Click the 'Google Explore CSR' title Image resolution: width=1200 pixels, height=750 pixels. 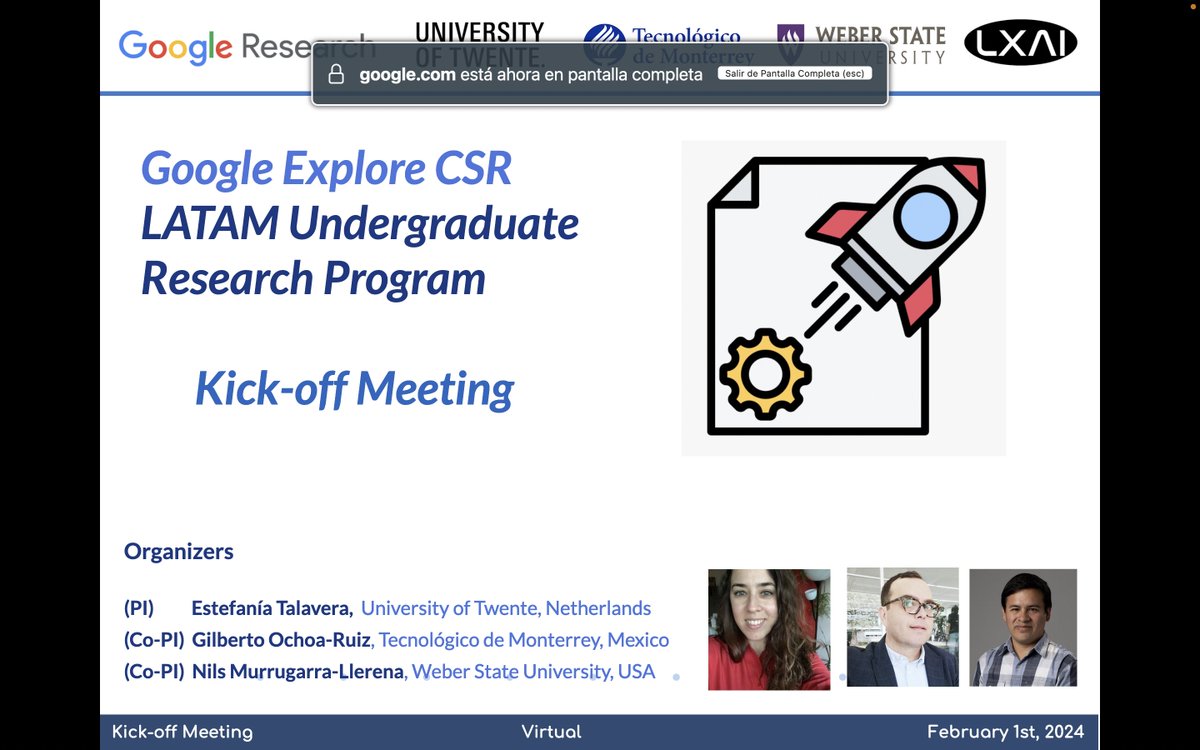click(326, 167)
